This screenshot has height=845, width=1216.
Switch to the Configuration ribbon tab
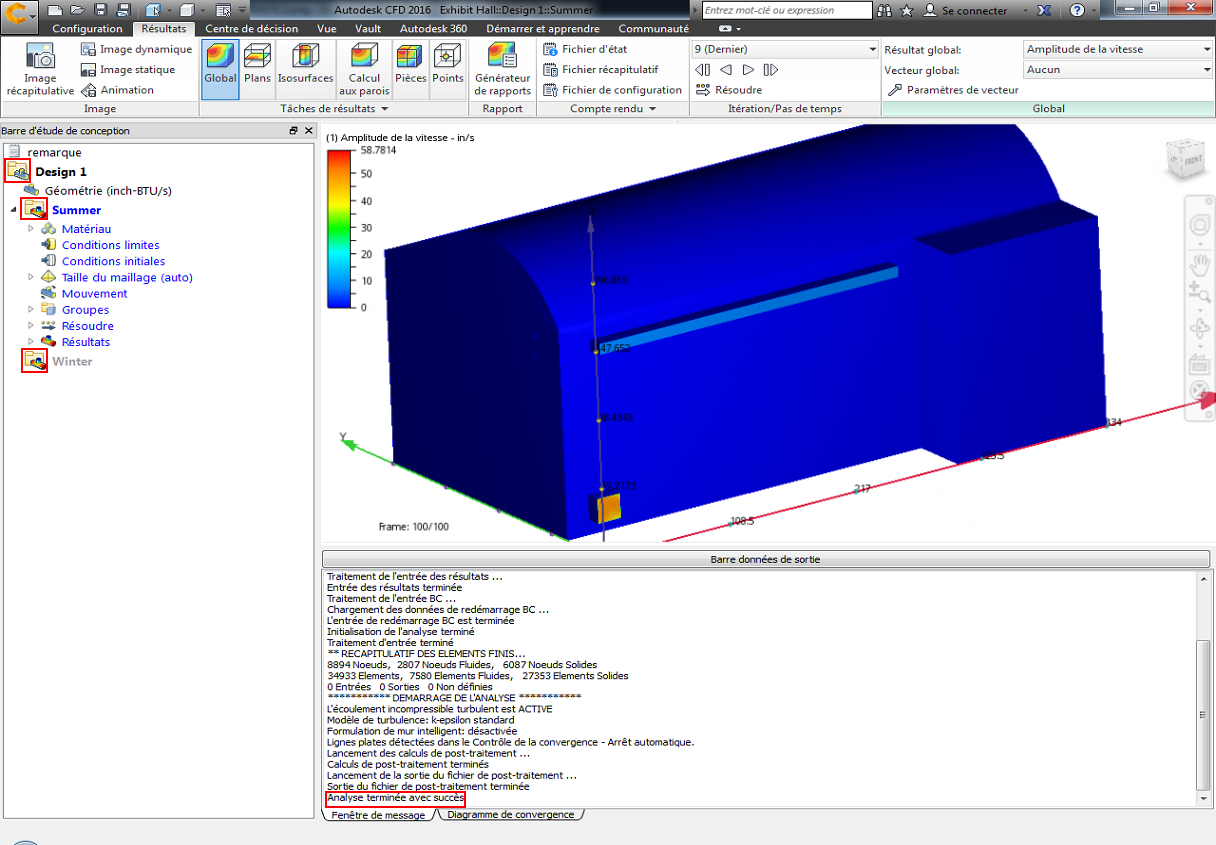click(88, 29)
